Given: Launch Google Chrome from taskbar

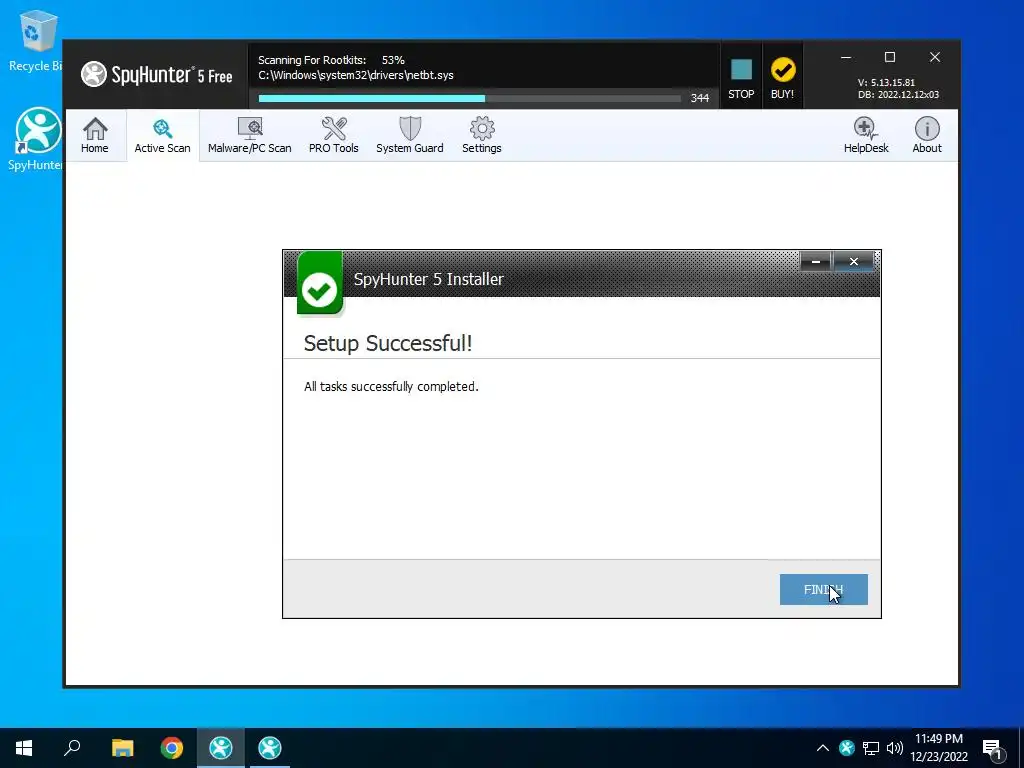Looking at the screenshot, I should (172, 748).
